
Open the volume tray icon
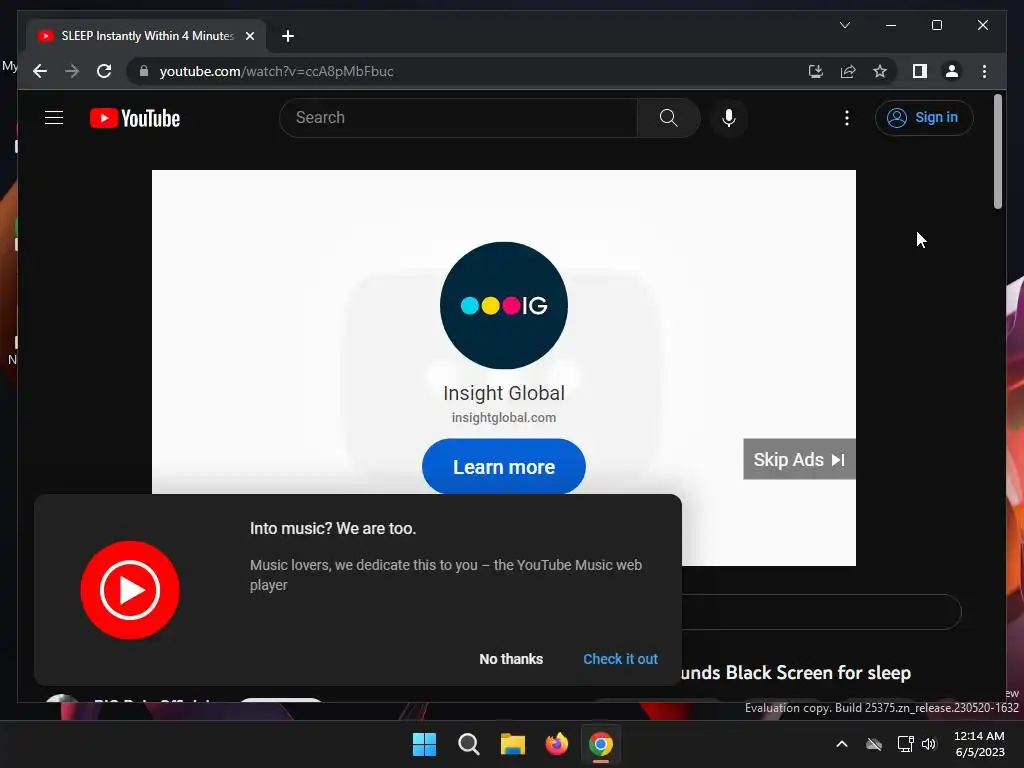point(929,744)
